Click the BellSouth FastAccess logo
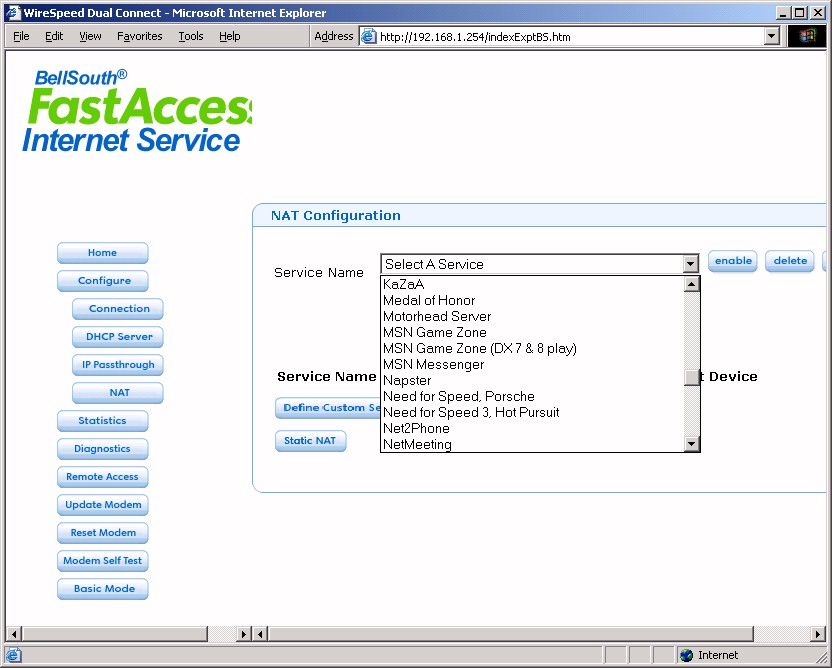Image resolution: width=832 pixels, height=668 pixels. coord(137,110)
